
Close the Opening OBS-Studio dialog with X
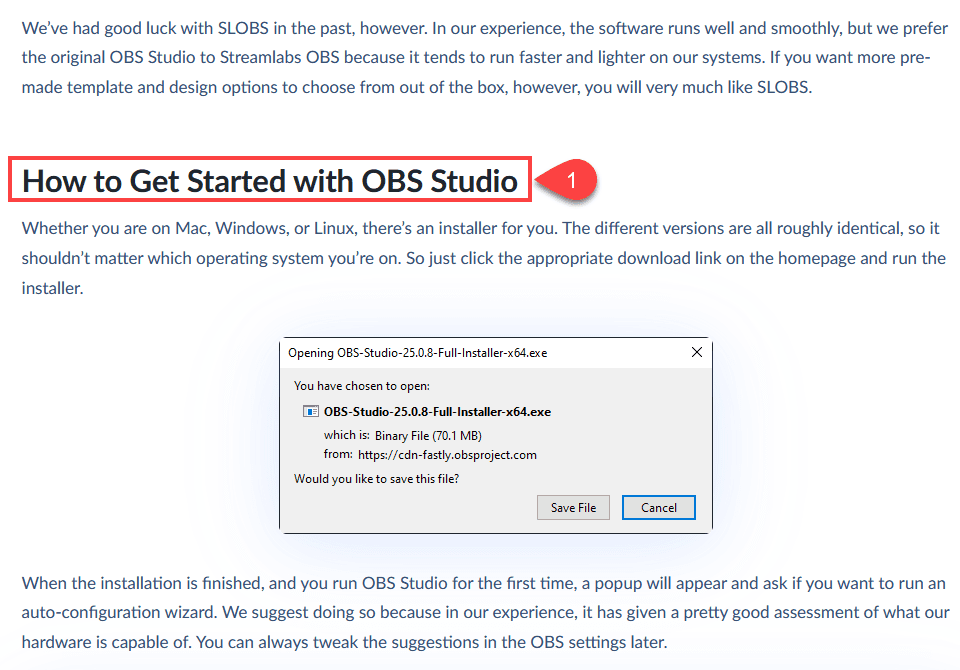tap(696, 352)
